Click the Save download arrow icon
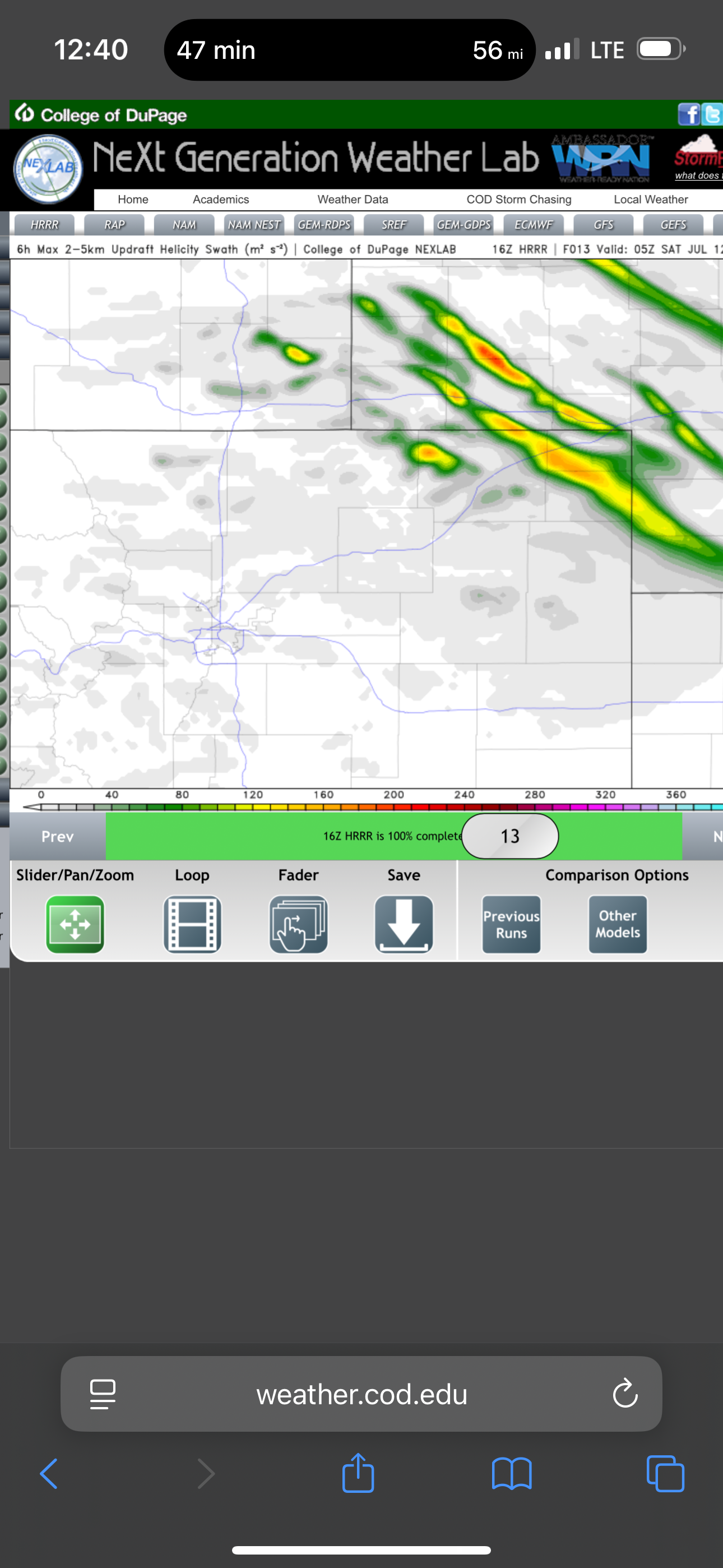Image resolution: width=723 pixels, height=1568 pixels. pyautogui.click(x=404, y=924)
